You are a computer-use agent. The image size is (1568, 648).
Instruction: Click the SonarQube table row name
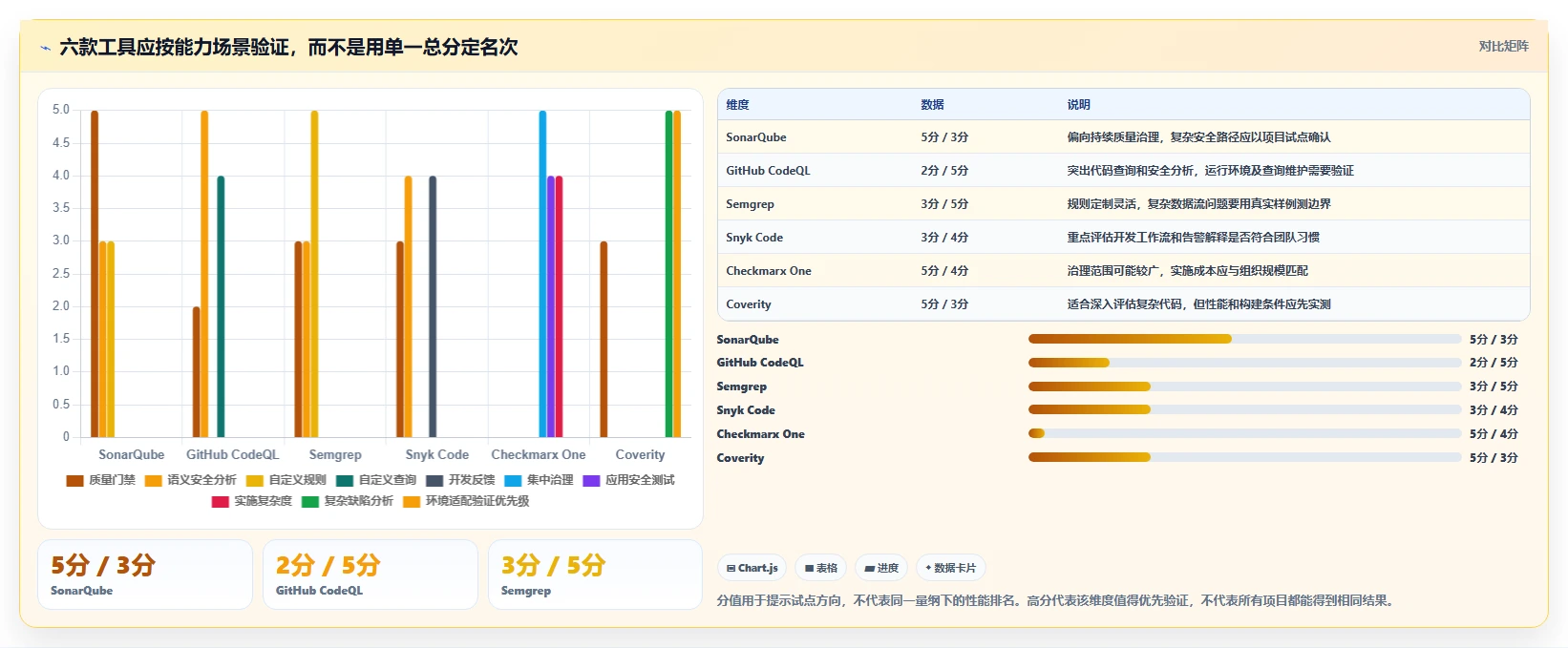click(755, 137)
